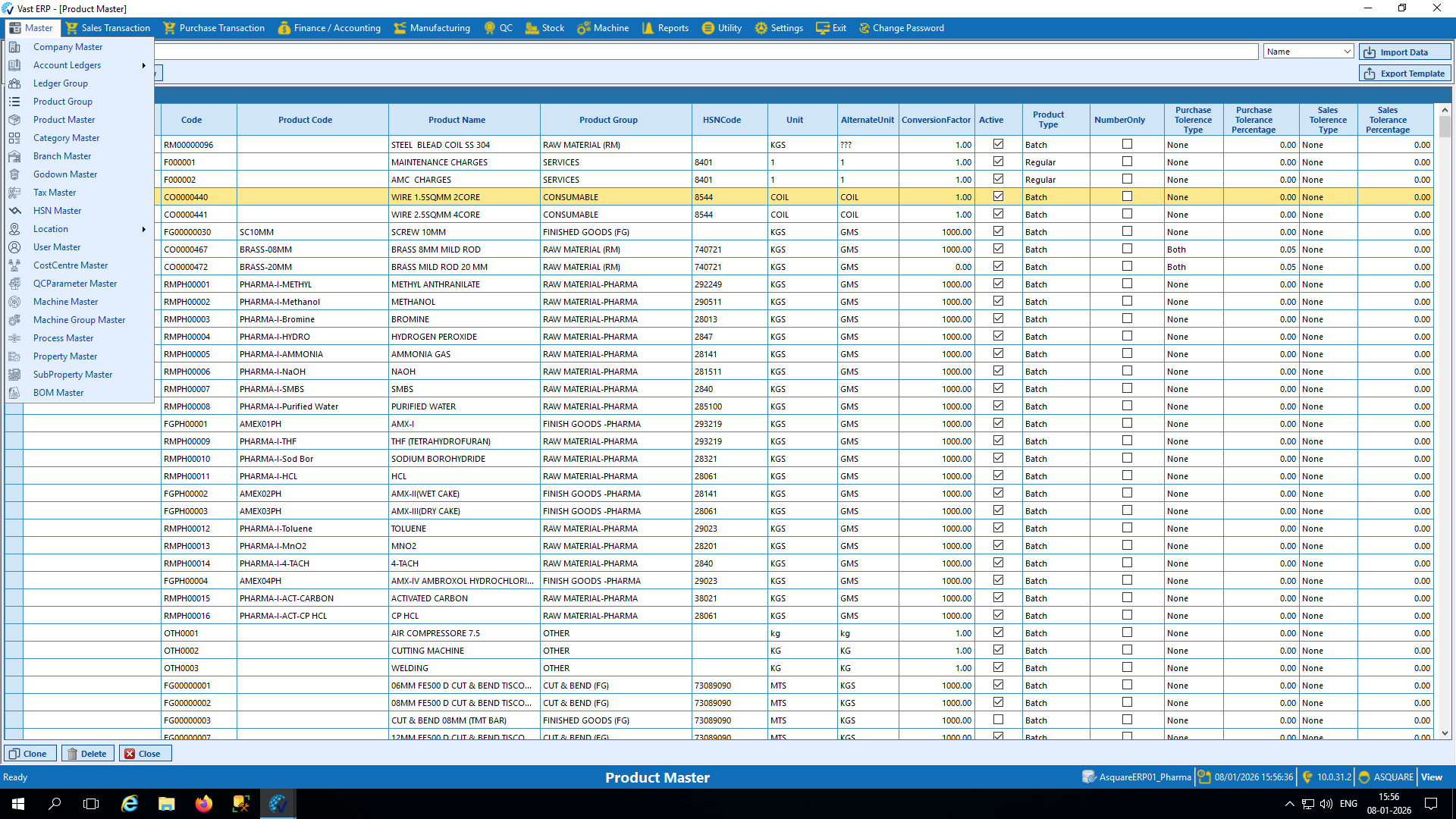The width and height of the screenshot is (1456, 819).
Task: Click the QC icon in top menu
Action: pos(490,28)
